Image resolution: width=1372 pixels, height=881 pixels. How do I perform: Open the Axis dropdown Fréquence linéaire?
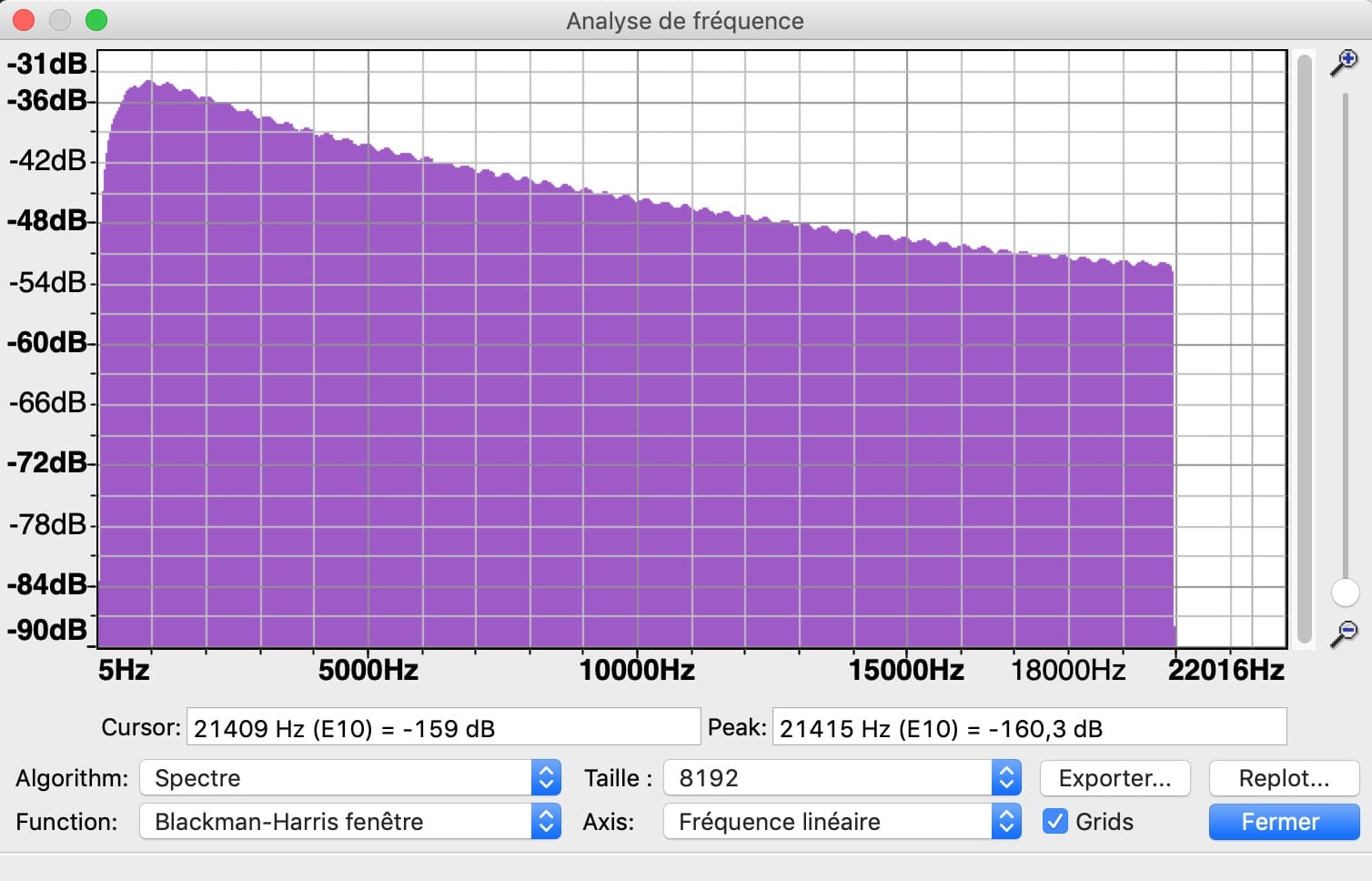(842, 822)
